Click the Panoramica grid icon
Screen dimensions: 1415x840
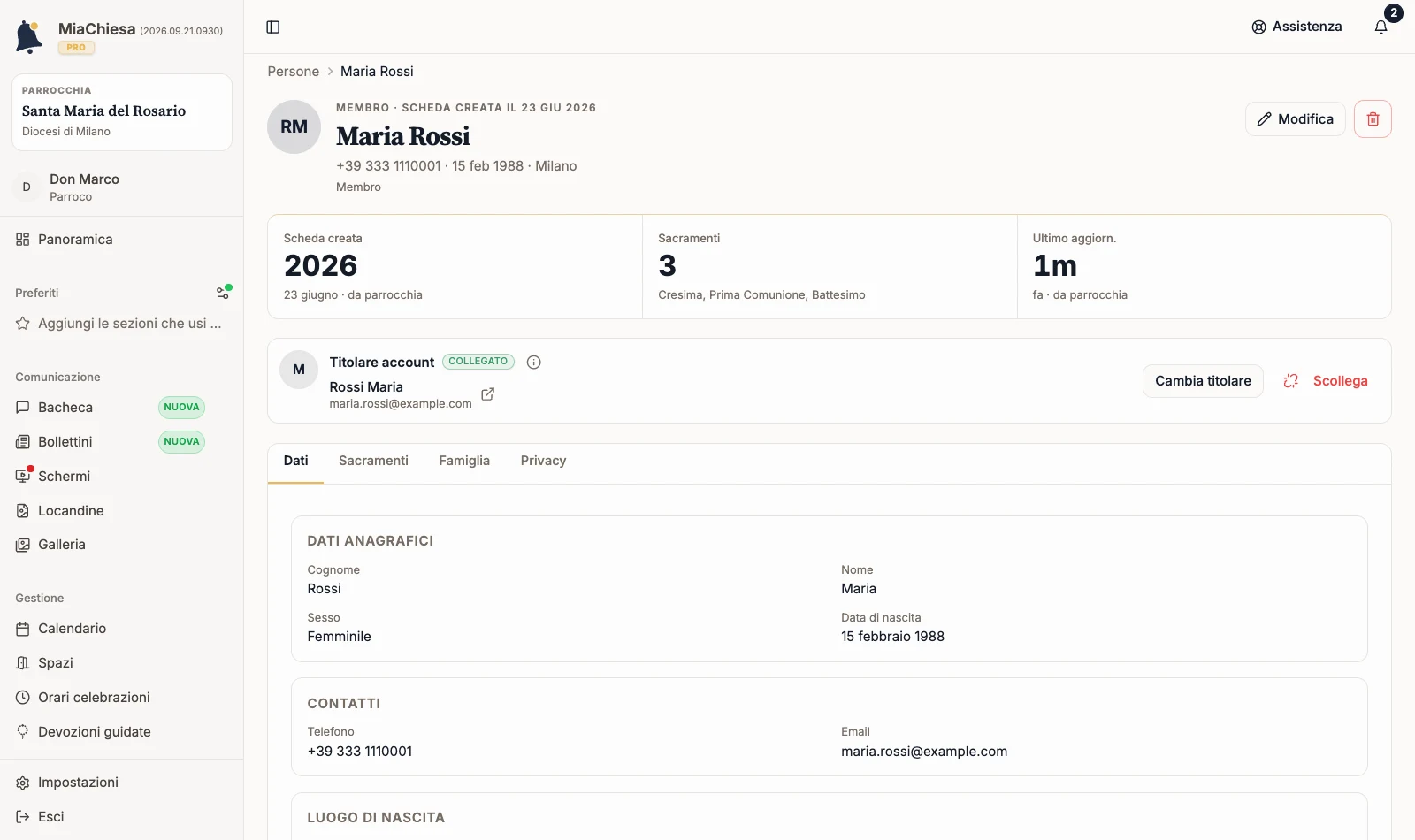coord(23,240)
